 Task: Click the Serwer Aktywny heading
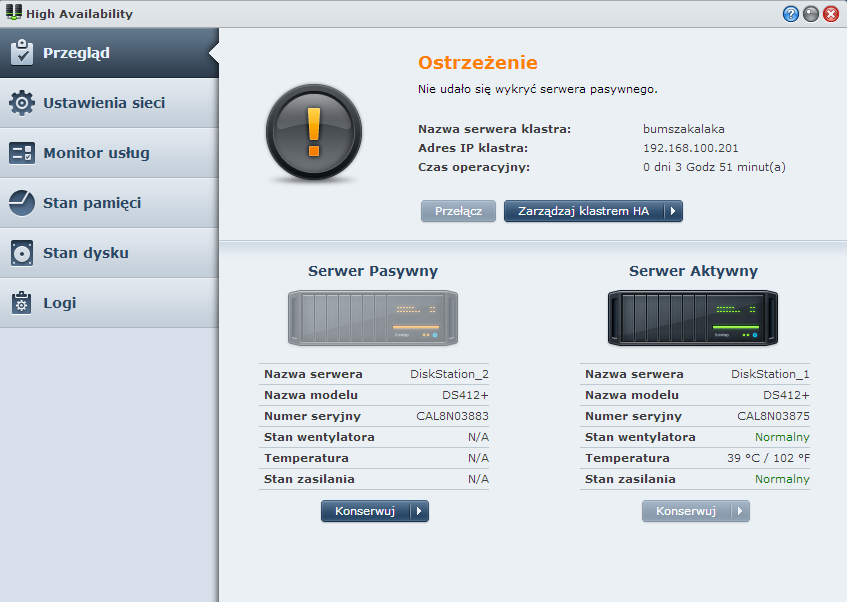[x=693, y=271]
